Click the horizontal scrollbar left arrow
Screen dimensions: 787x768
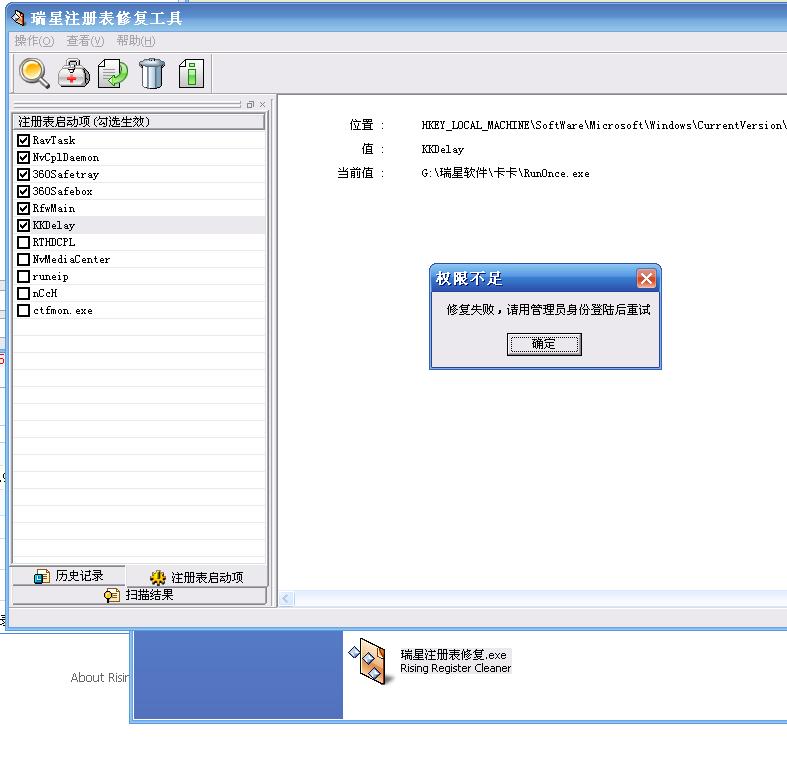tap(286, 598)
